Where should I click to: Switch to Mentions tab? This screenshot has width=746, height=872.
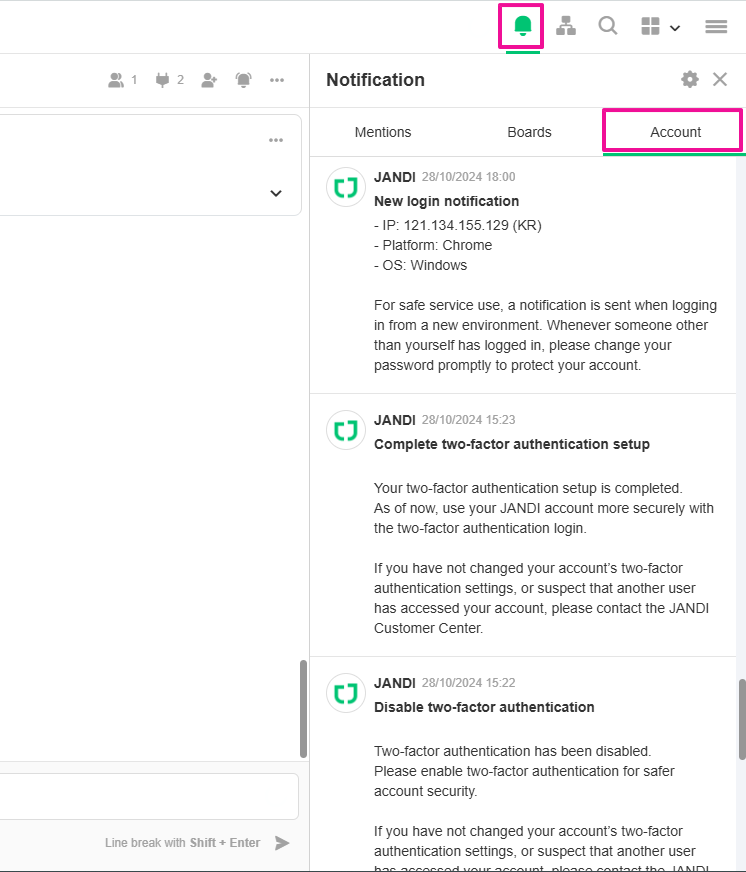[x=383, y=132]
